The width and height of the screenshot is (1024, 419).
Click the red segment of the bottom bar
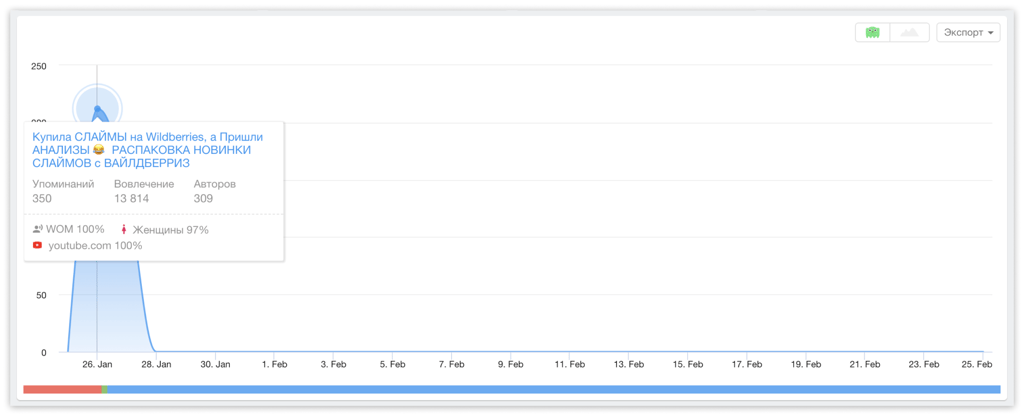click(60, 390)
